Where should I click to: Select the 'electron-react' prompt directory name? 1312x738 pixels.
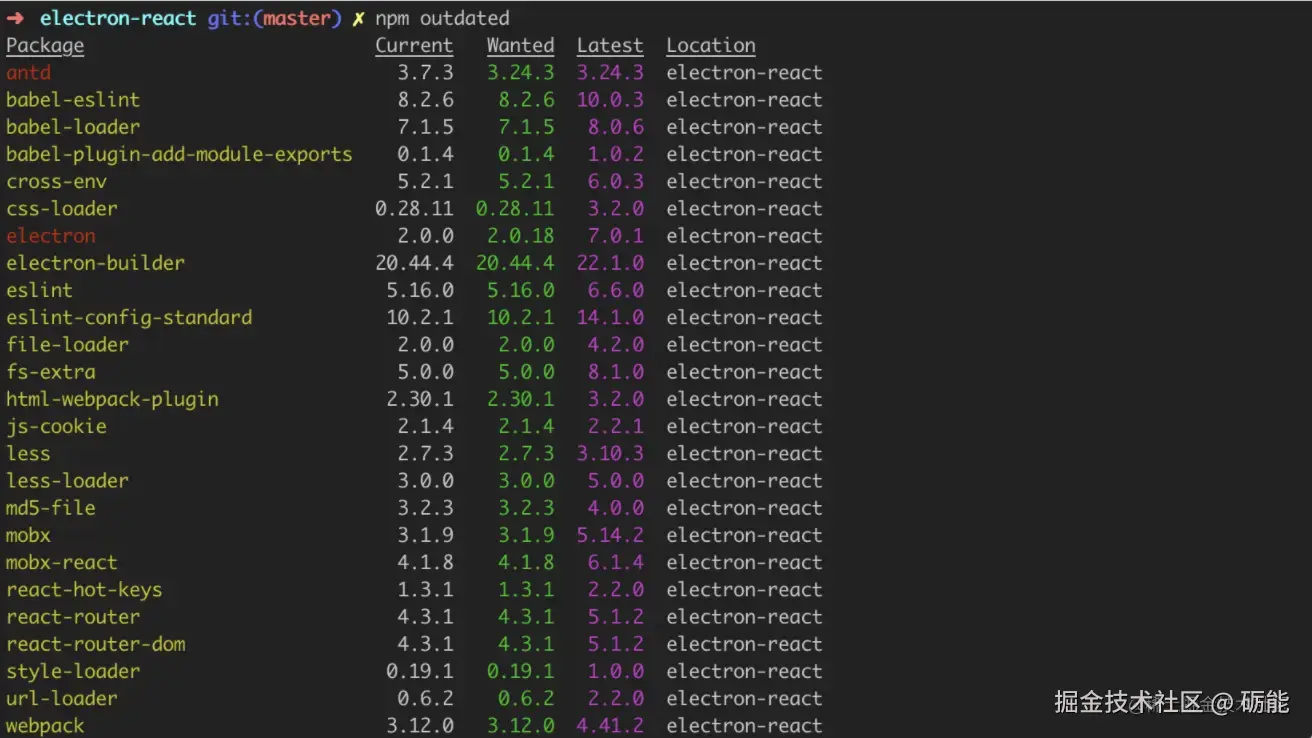(x=118, y=19)
